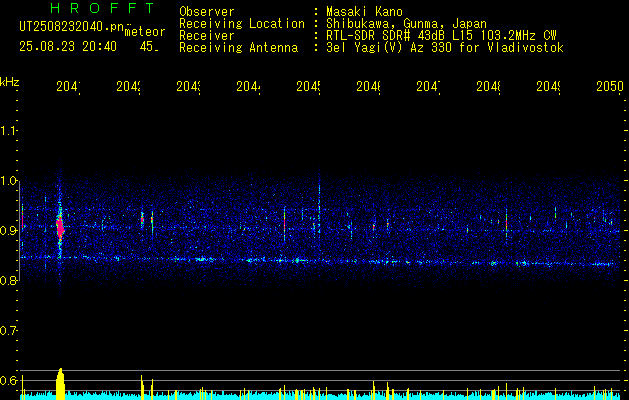The width and height of the screenshot is (629, 400).
Task: Click the 'Receiving Location' field label
Action: click(242, 24)
